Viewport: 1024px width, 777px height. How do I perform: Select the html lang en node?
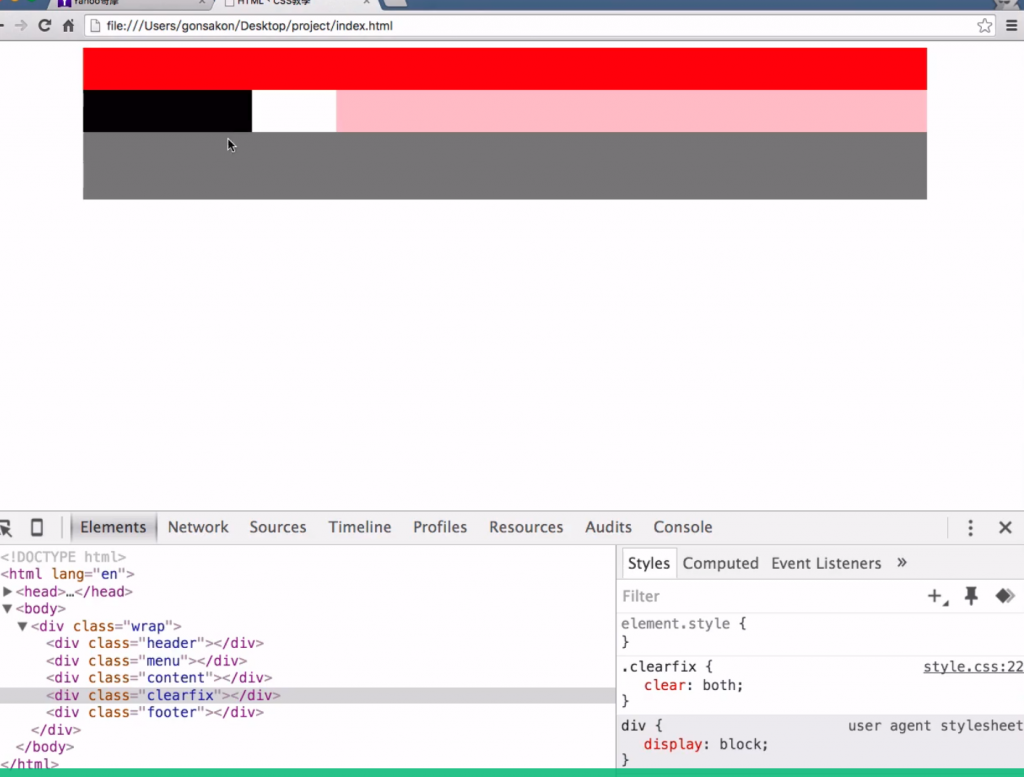[x=67, y=574]
